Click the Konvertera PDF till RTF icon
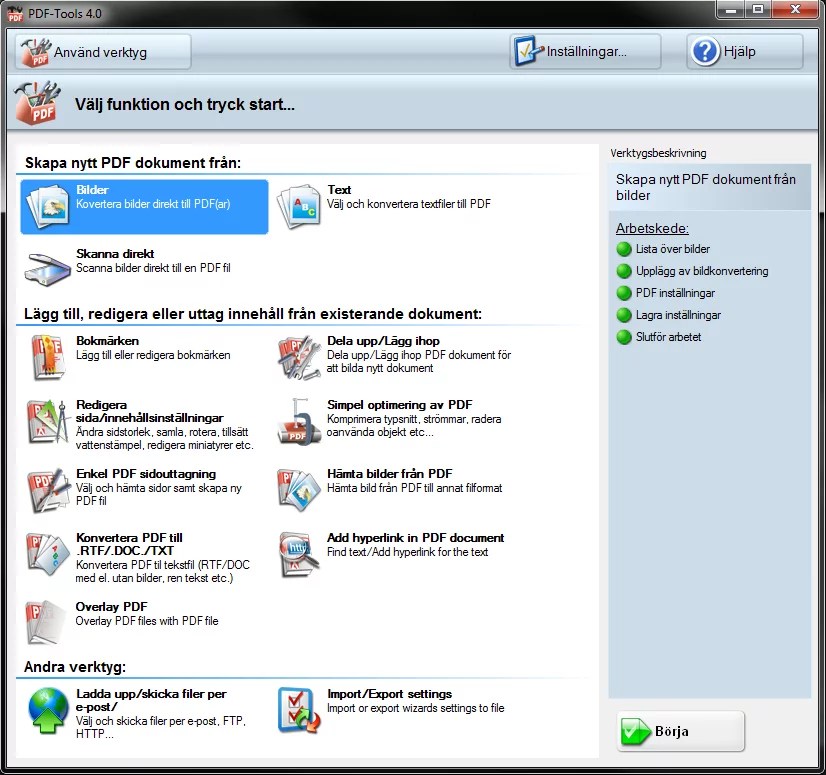 [x=48, y=554]
